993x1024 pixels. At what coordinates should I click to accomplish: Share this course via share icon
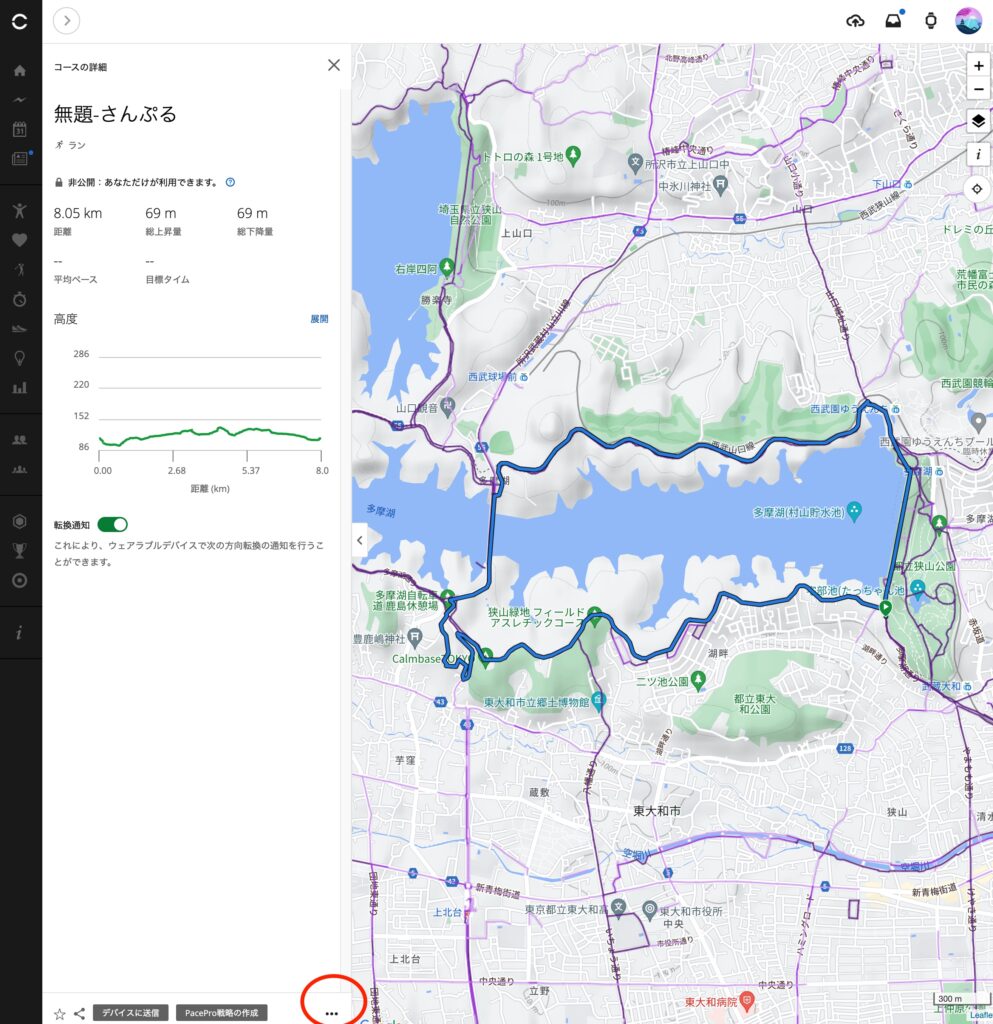(x=80, y=1013)
